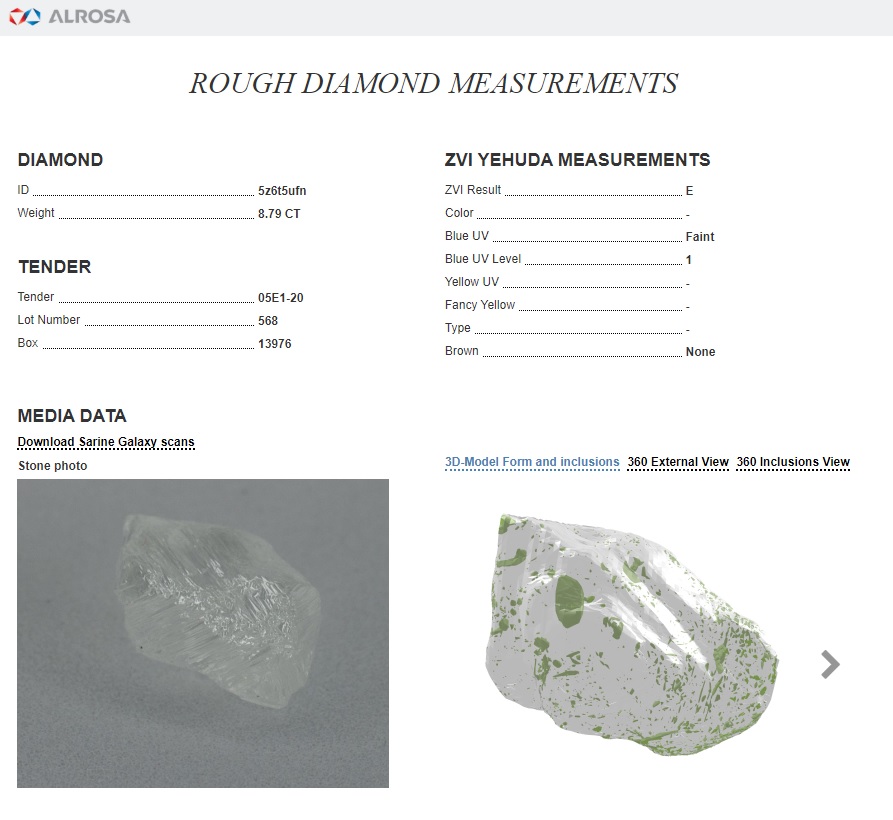Image resolution: width=893 pixels, height=820 pixels.
Task: Click the Lot Number 568
Action: [x=268, y=320]
